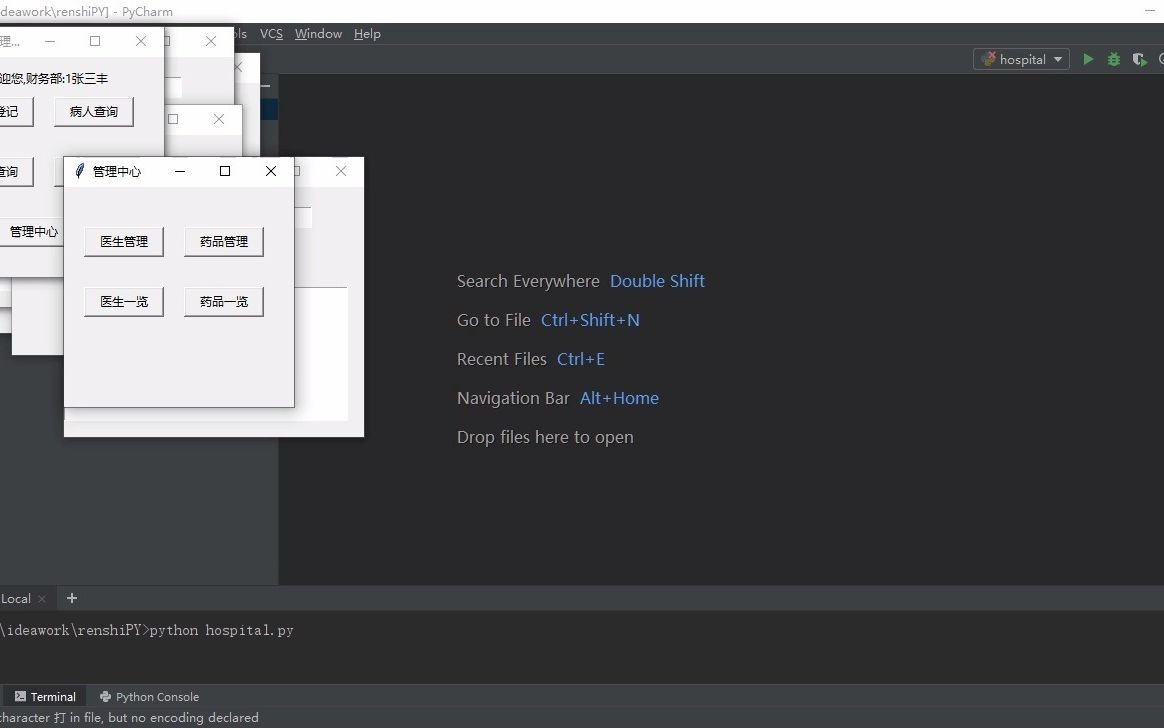
Task: Click the 医生一览 button
Action: tap(123, 301)
